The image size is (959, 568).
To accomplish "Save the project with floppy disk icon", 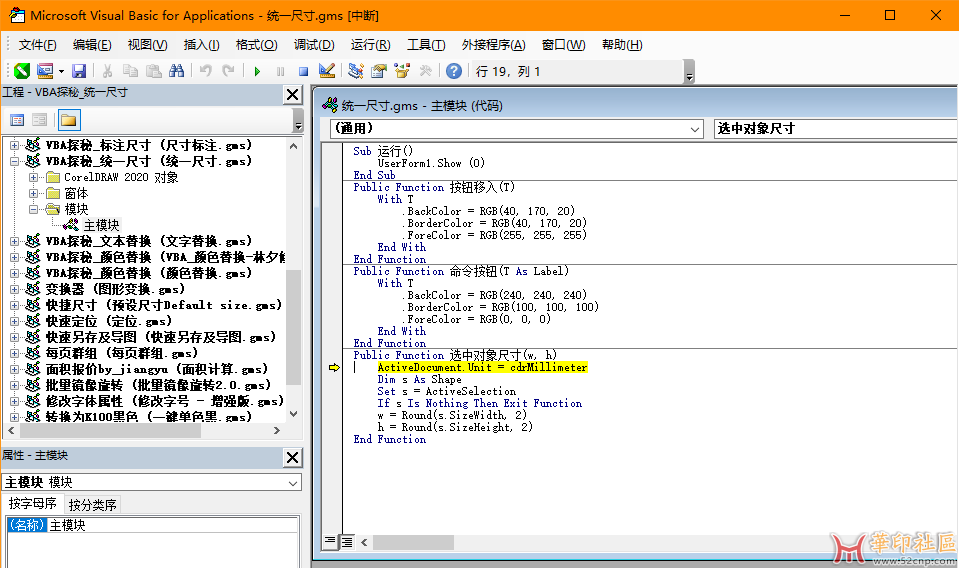I will click(x=79, y=71).
